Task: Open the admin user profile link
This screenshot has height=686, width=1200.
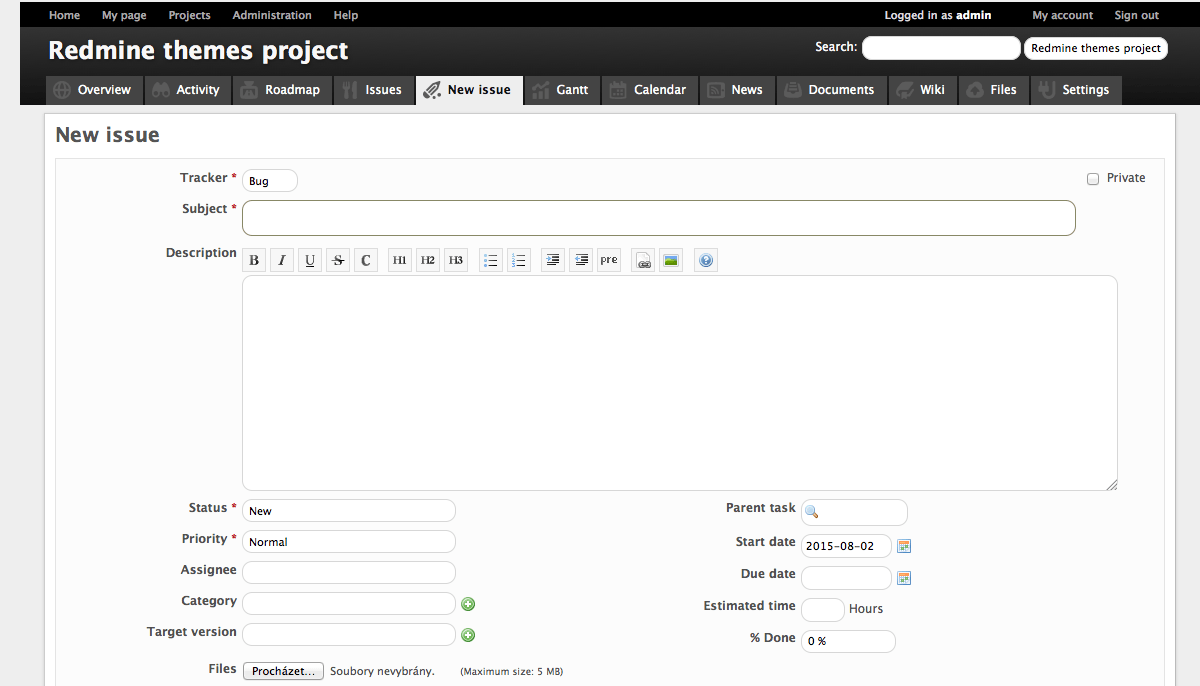Action: (x=974, y=15)
